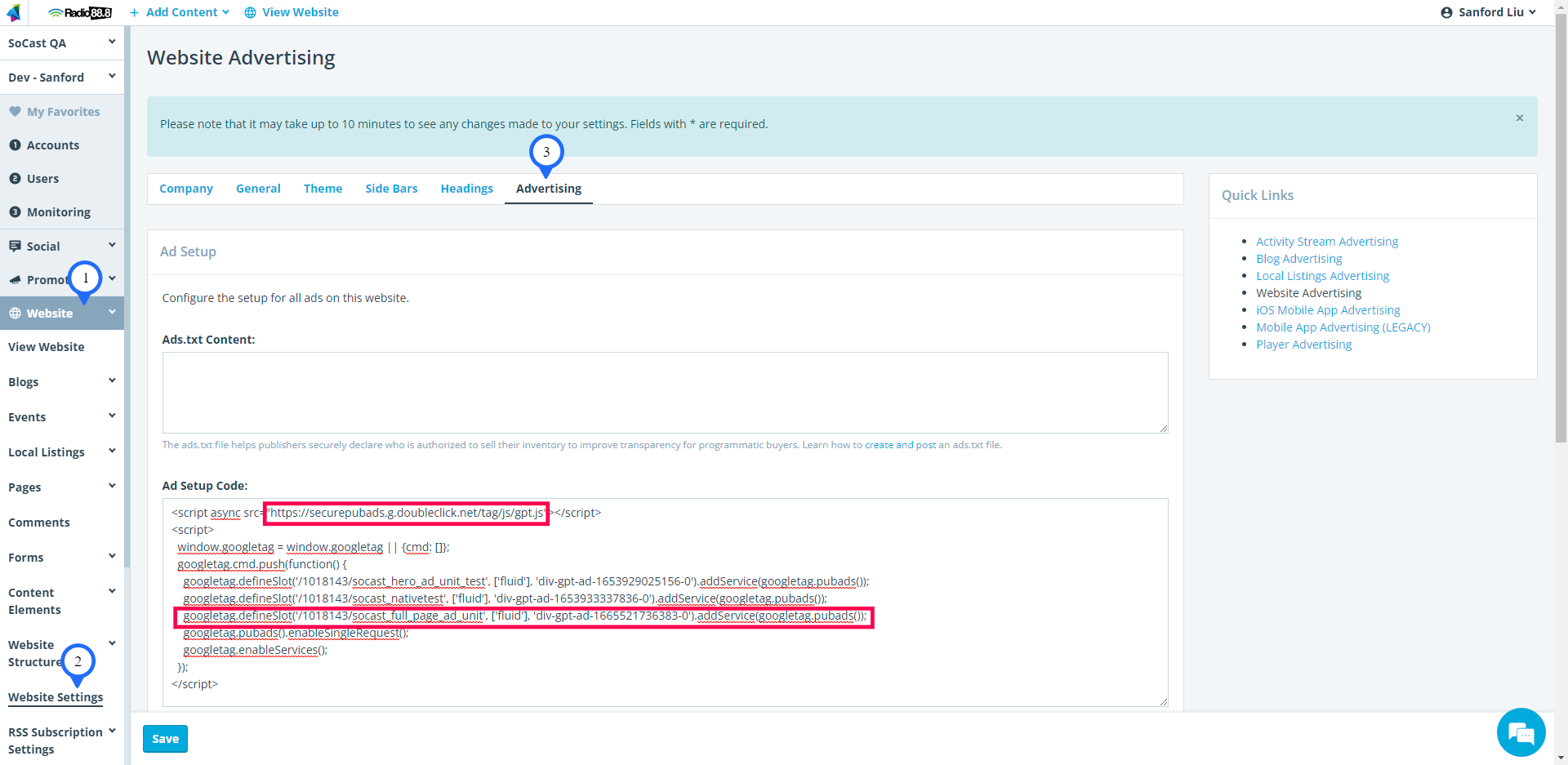The width and height of the screenshot is (1568, 765).
Task: Select the Accounts sidebar item
Action: 53,145
